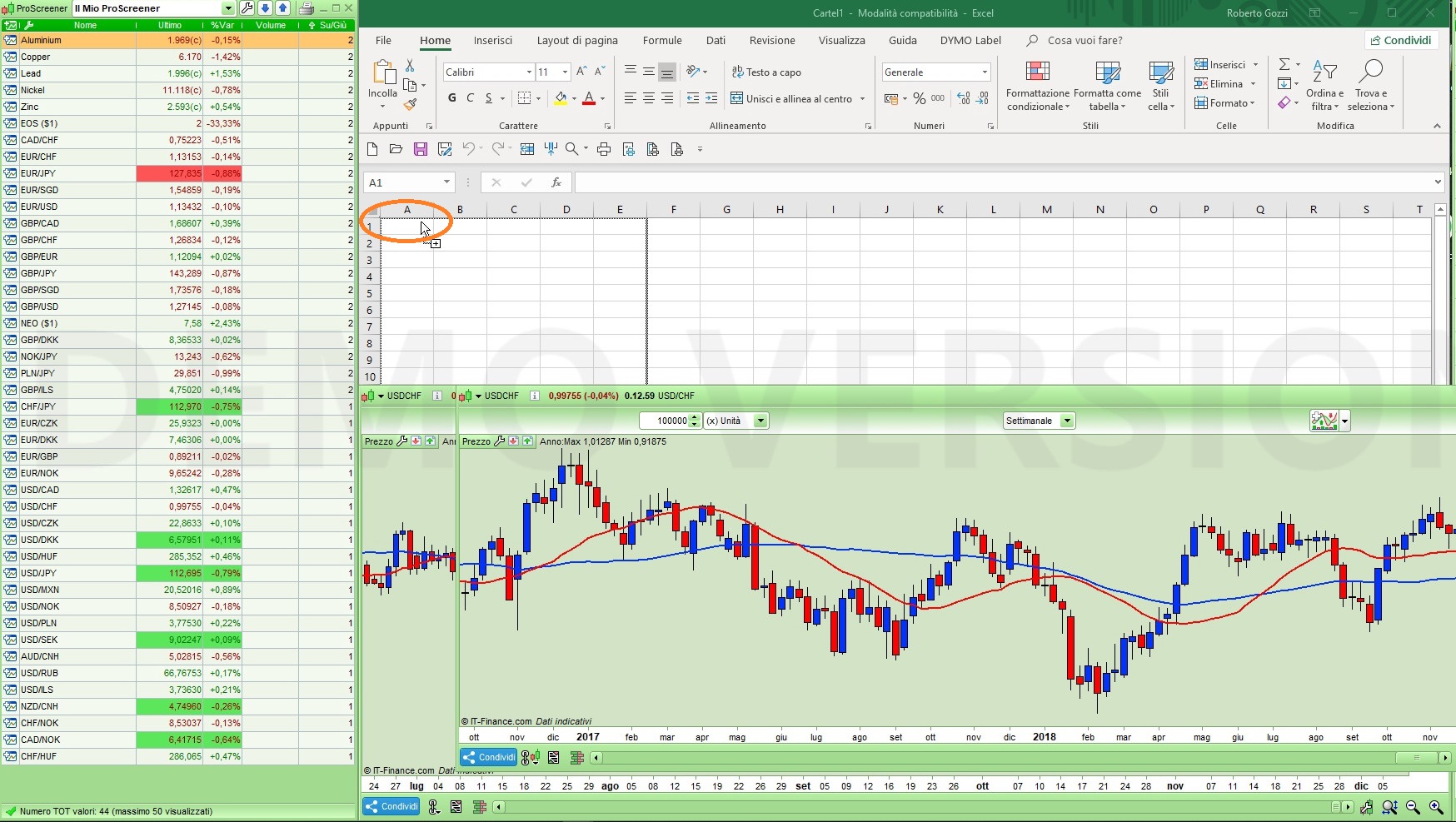Click the print icon in quick toolbar

click(604, 149)
